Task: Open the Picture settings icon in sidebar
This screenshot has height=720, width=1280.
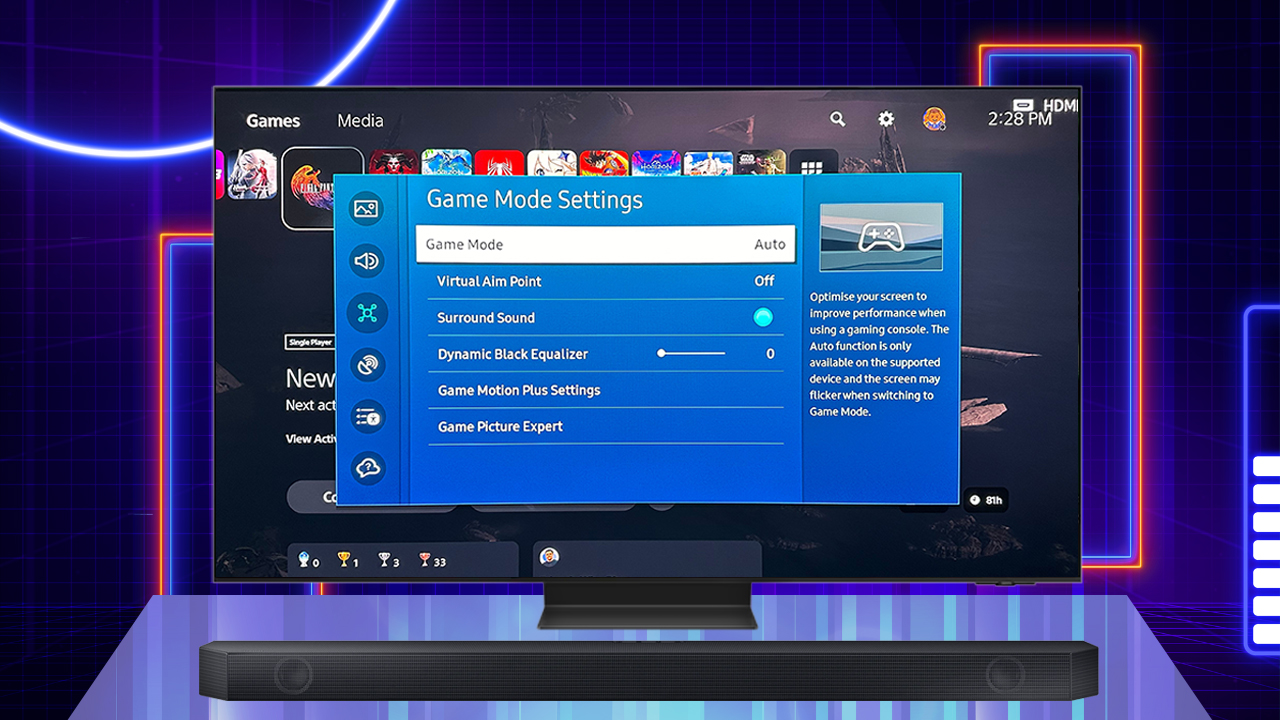Action: (x=366, y=209)
